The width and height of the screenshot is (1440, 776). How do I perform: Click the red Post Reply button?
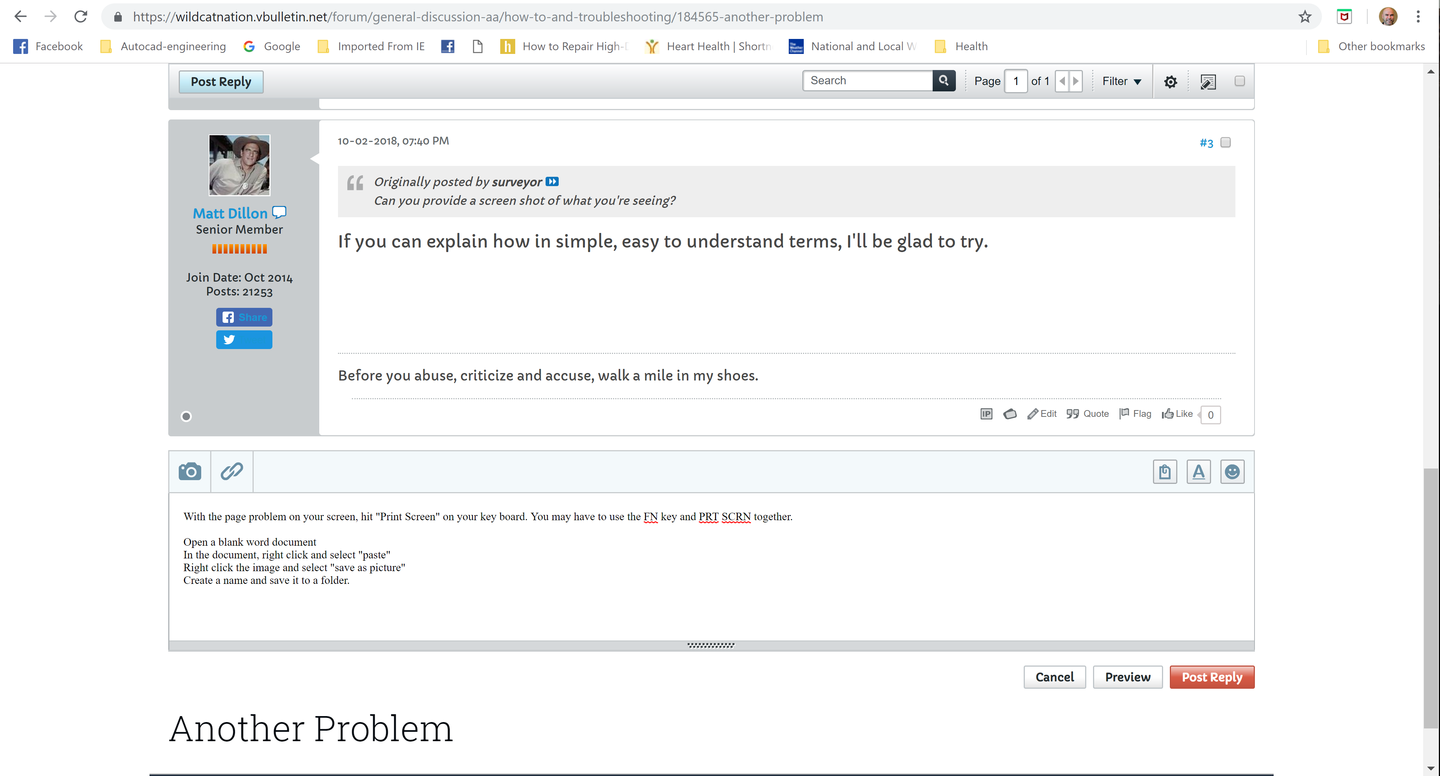(1211, 677)
